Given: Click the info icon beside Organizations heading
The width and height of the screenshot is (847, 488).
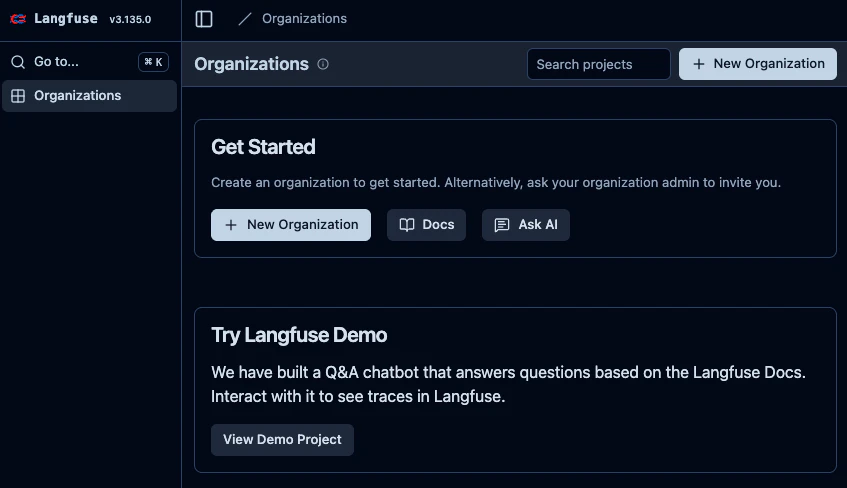Looking at the screenshot, I should [x=323, y=64].
